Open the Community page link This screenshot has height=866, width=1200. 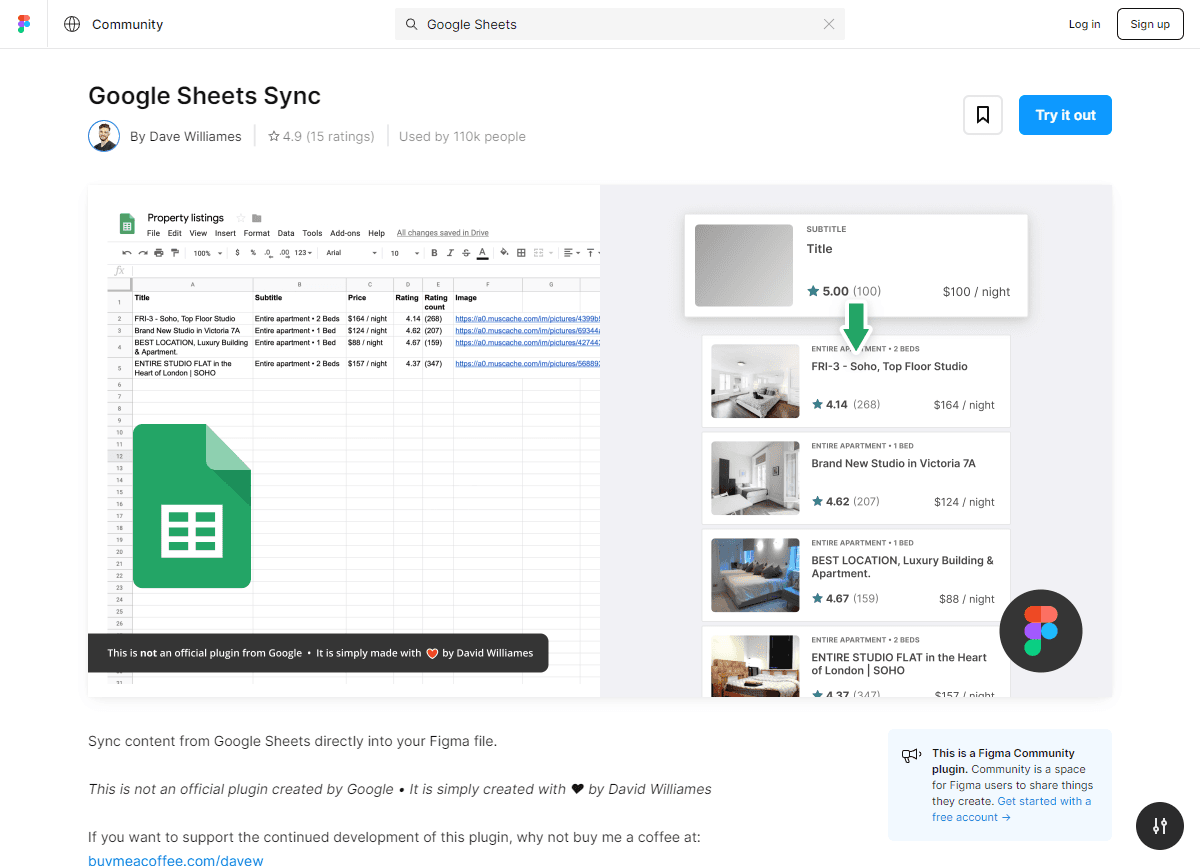point(127,24)
